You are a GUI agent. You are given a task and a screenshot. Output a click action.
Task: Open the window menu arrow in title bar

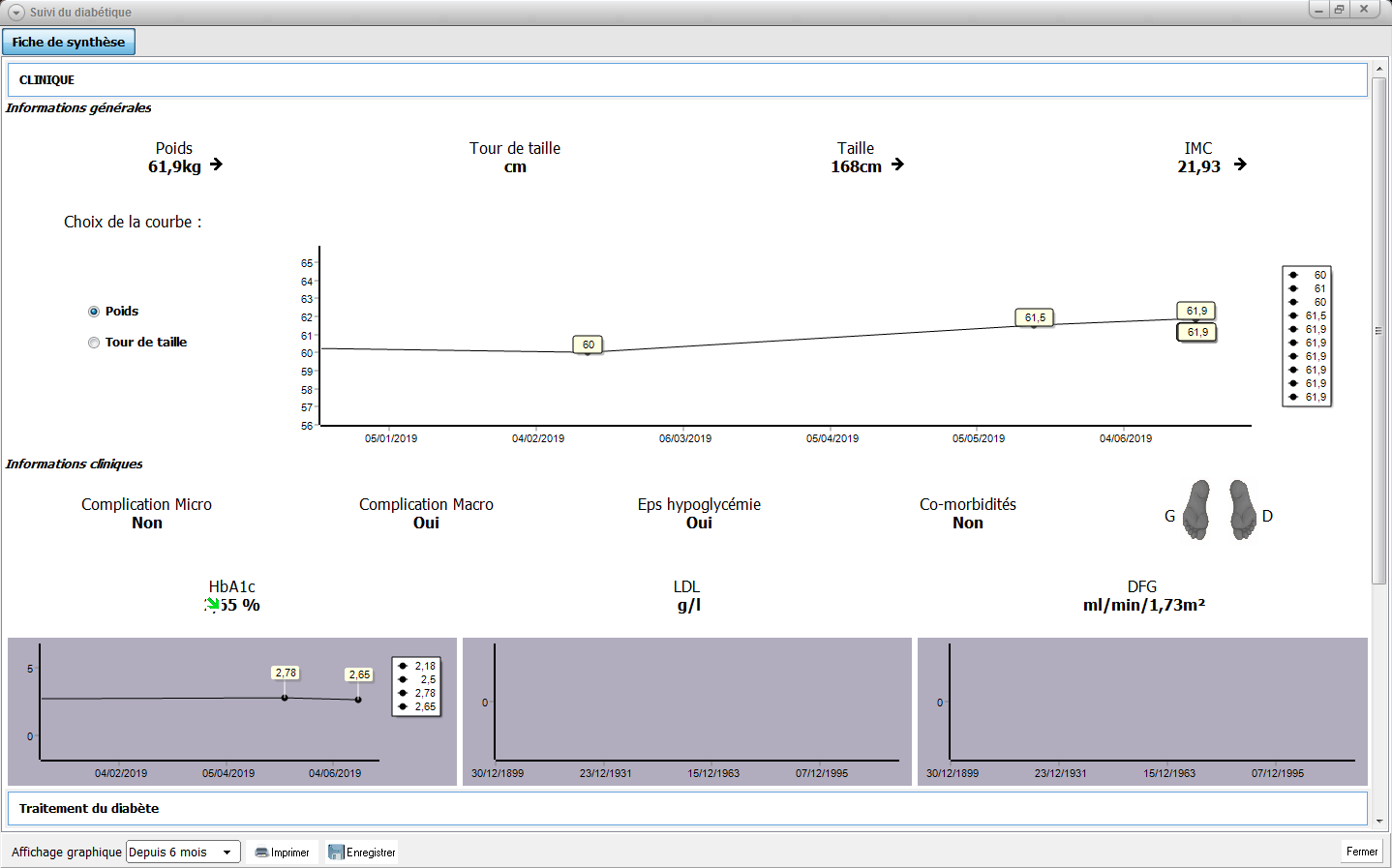(x=15, y=13)
